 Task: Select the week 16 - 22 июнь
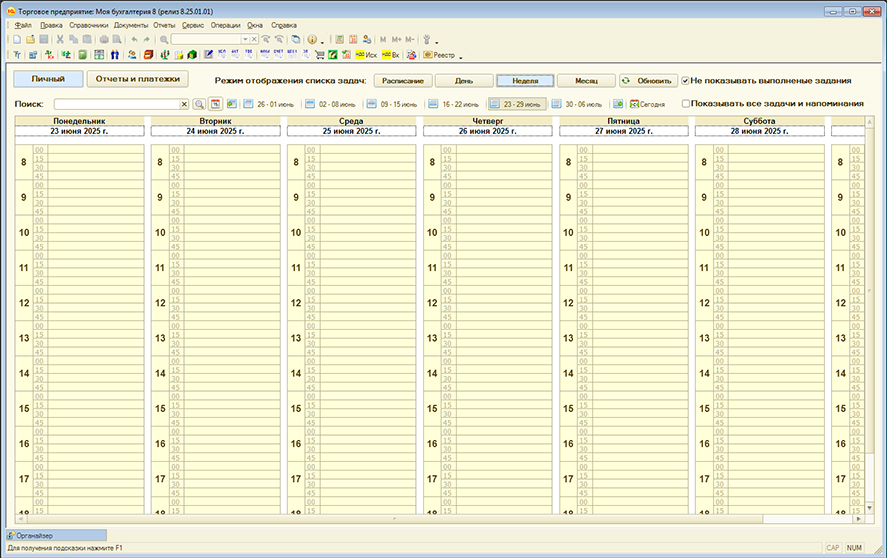coord(455,104)
